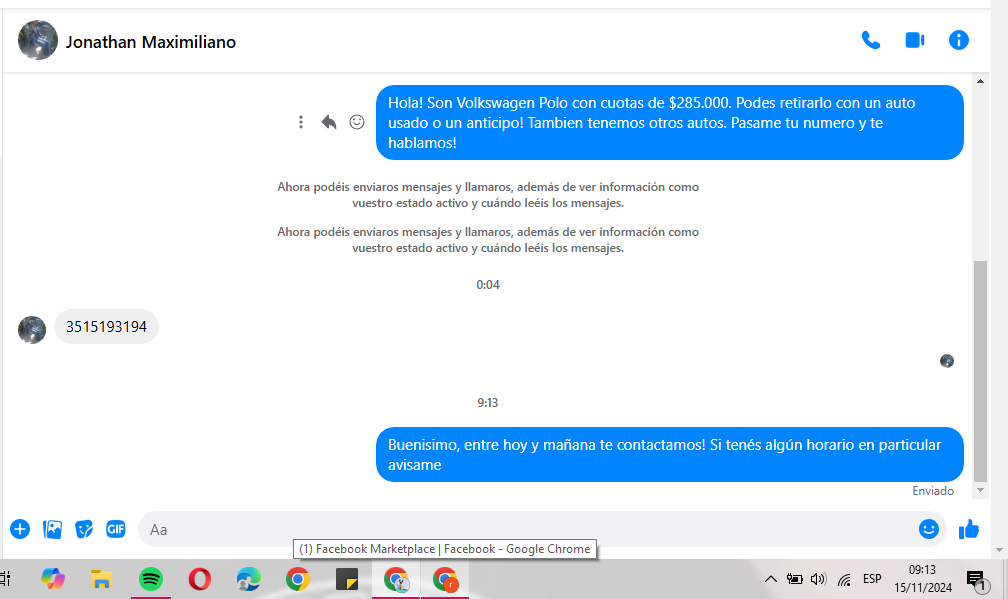The width and height of the screenshot is (1008, 599).
Task: Switch input language from ESP indicator
Action: click(872, 579)
